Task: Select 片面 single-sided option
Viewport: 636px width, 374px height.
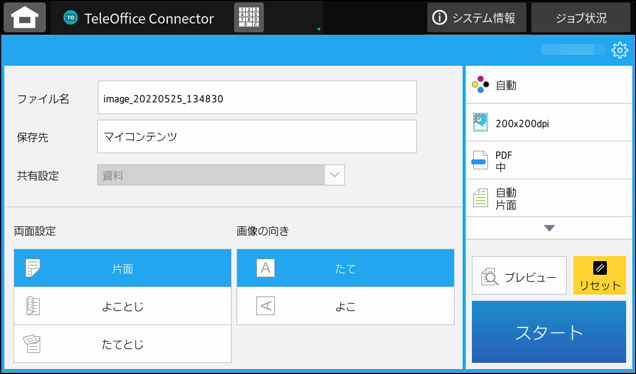Action: pyautogui.click(x=122, y=268)
